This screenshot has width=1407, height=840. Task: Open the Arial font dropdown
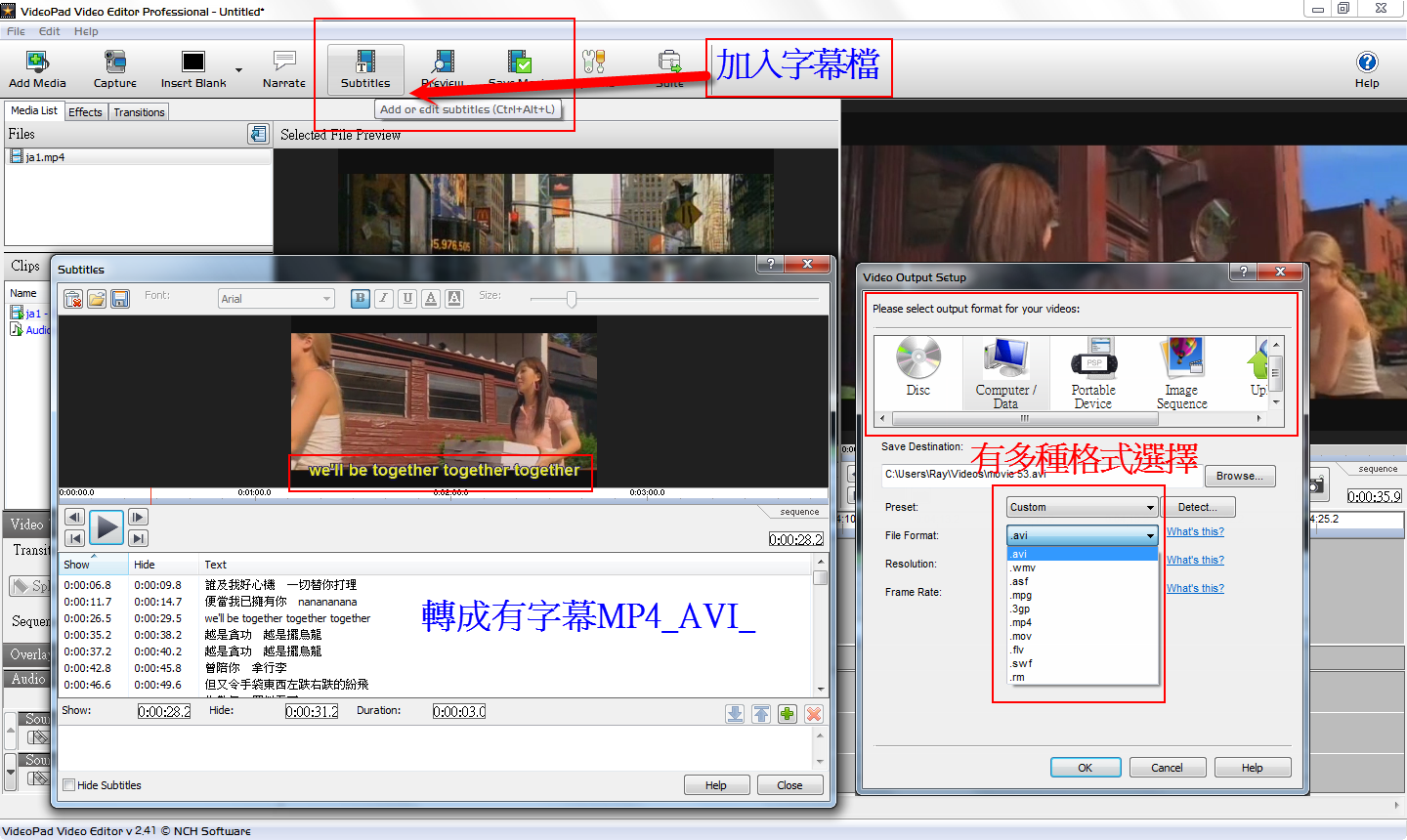(277, 299)
